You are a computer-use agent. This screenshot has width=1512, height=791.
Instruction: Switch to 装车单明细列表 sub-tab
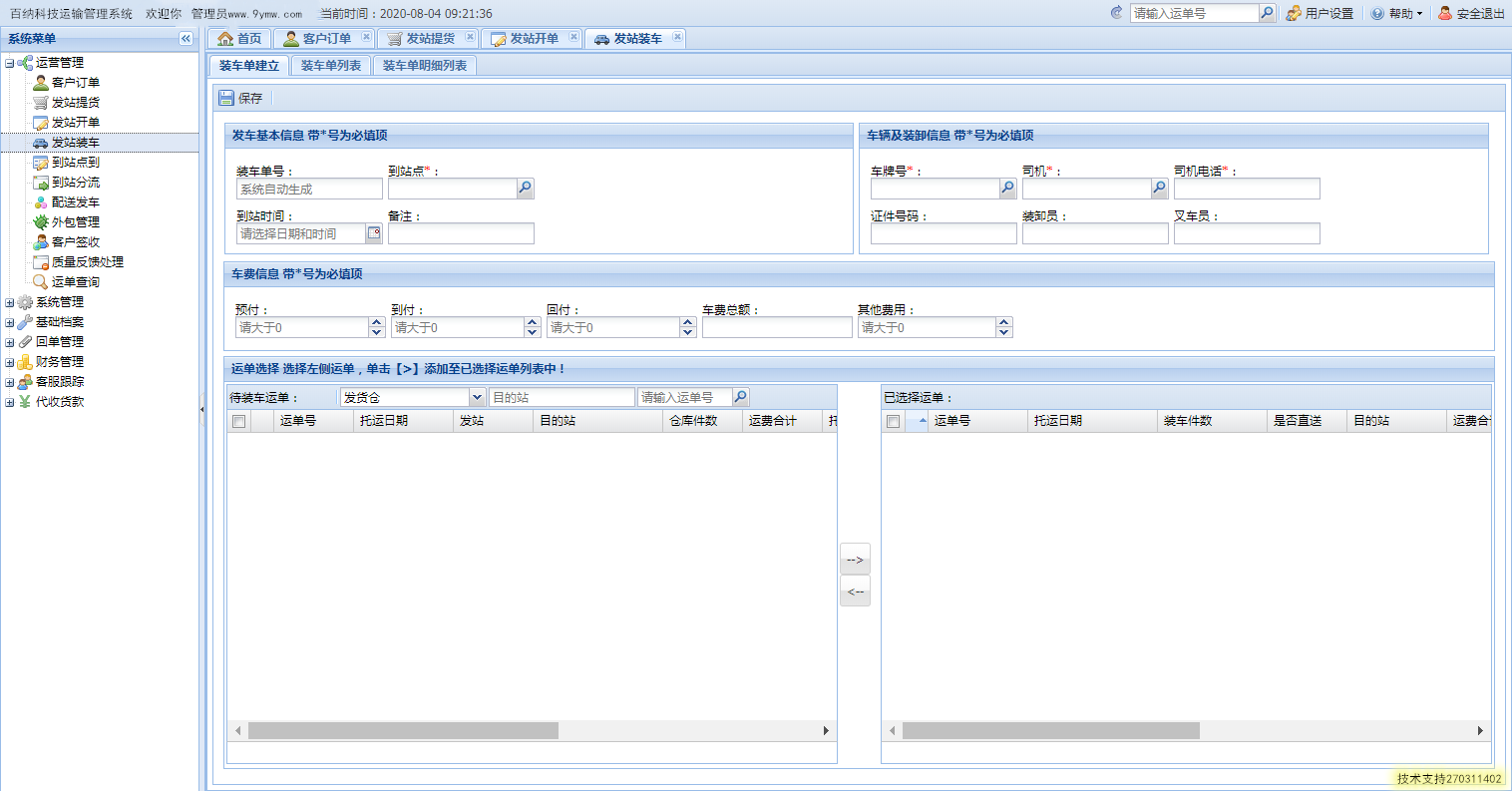tap(425, 65)
